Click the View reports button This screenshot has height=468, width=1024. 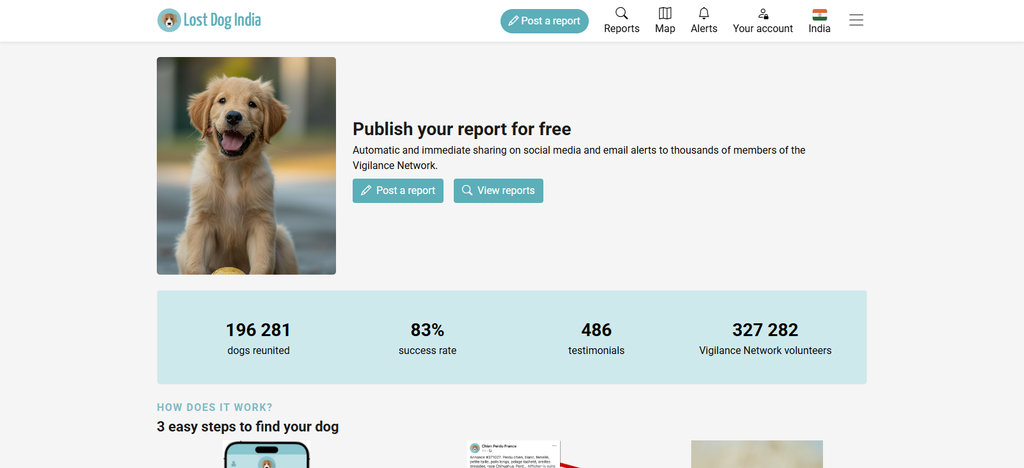[x=498, y=191]
